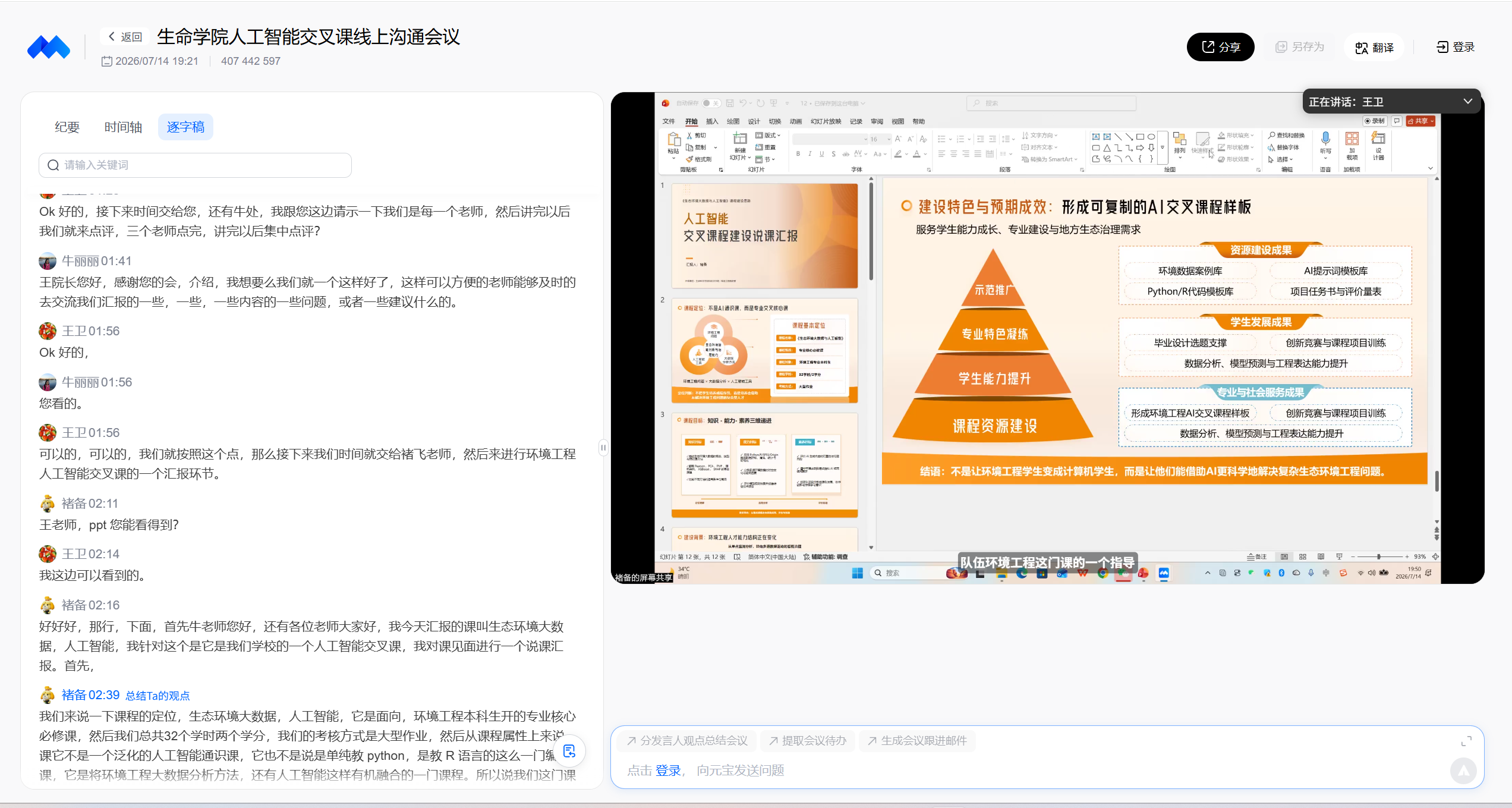
Task: Toggle Bold formatting in PowerPoint ribbon
Action: point(798,154)
